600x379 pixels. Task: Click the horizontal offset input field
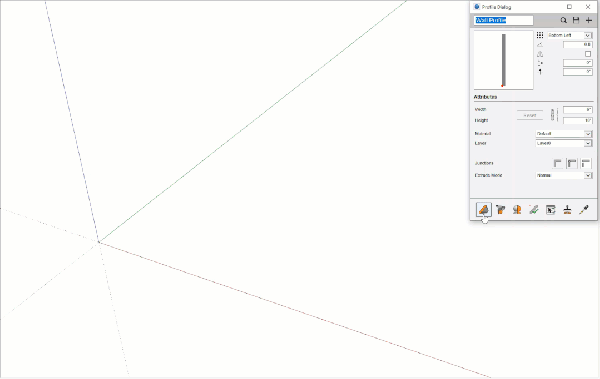pos(578,63)
